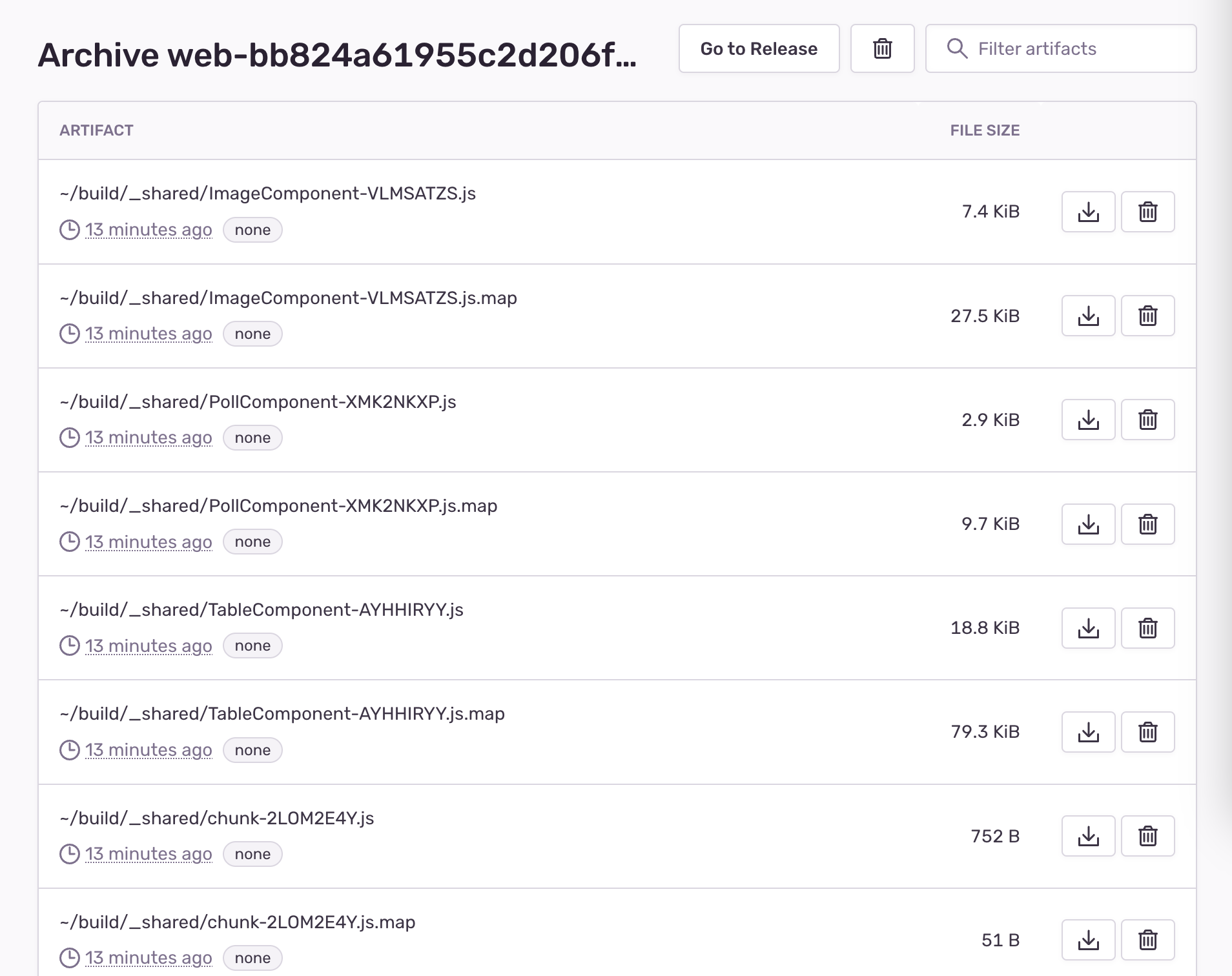This screenshot has width=1232, height=976.
Task: Download chunk-2LOM2E4Y.js.map artifact
Action: (1088, 940)
